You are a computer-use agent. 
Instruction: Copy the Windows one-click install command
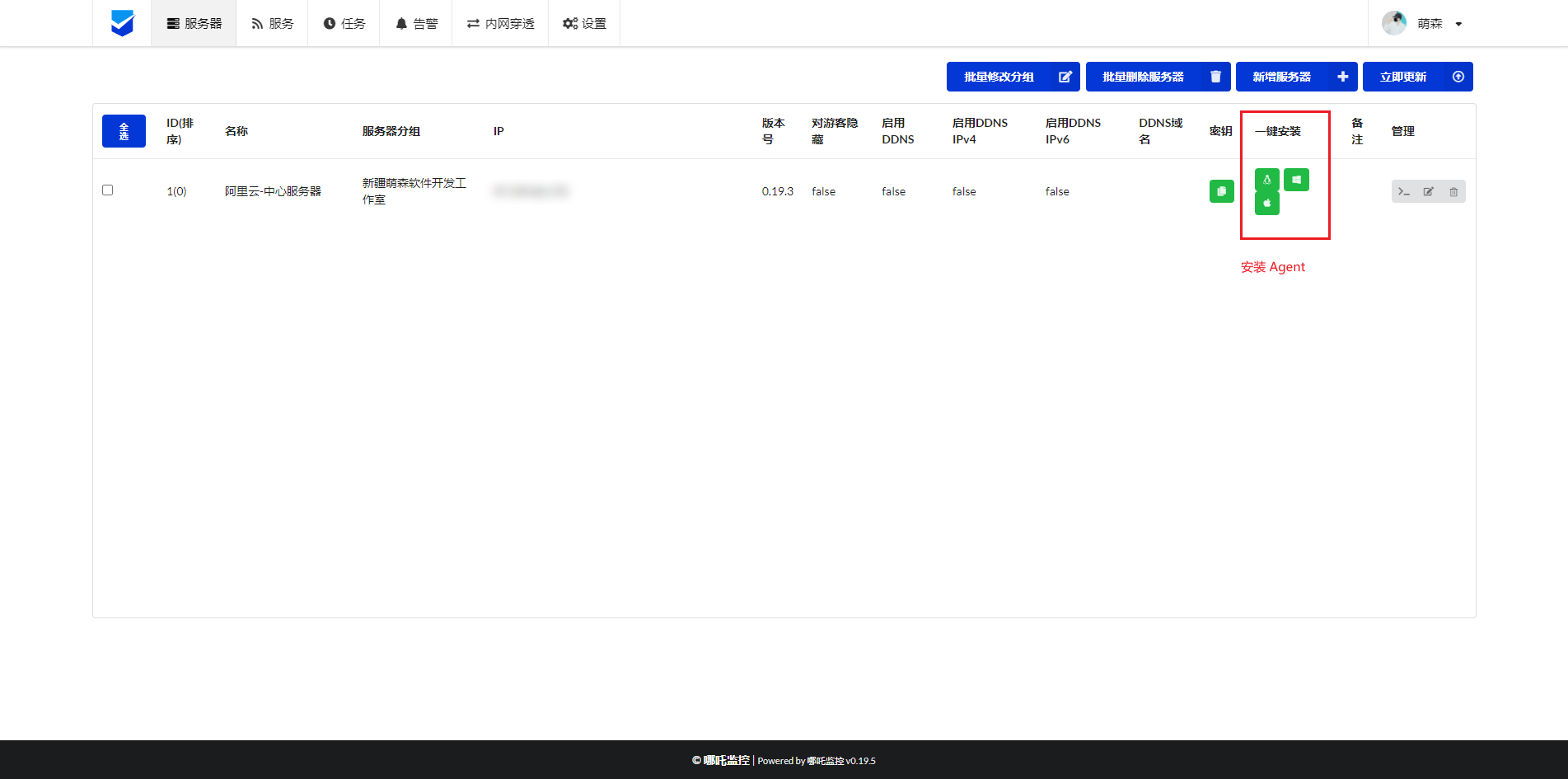(x=1296, y=180)
